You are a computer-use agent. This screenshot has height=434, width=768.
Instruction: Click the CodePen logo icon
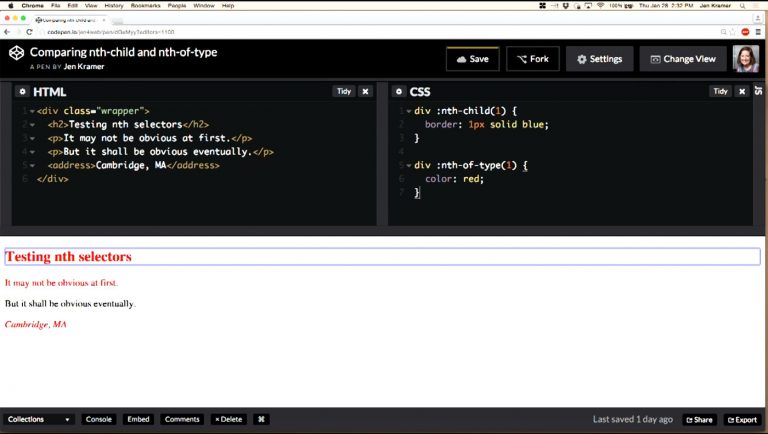[x=16, y=53]
